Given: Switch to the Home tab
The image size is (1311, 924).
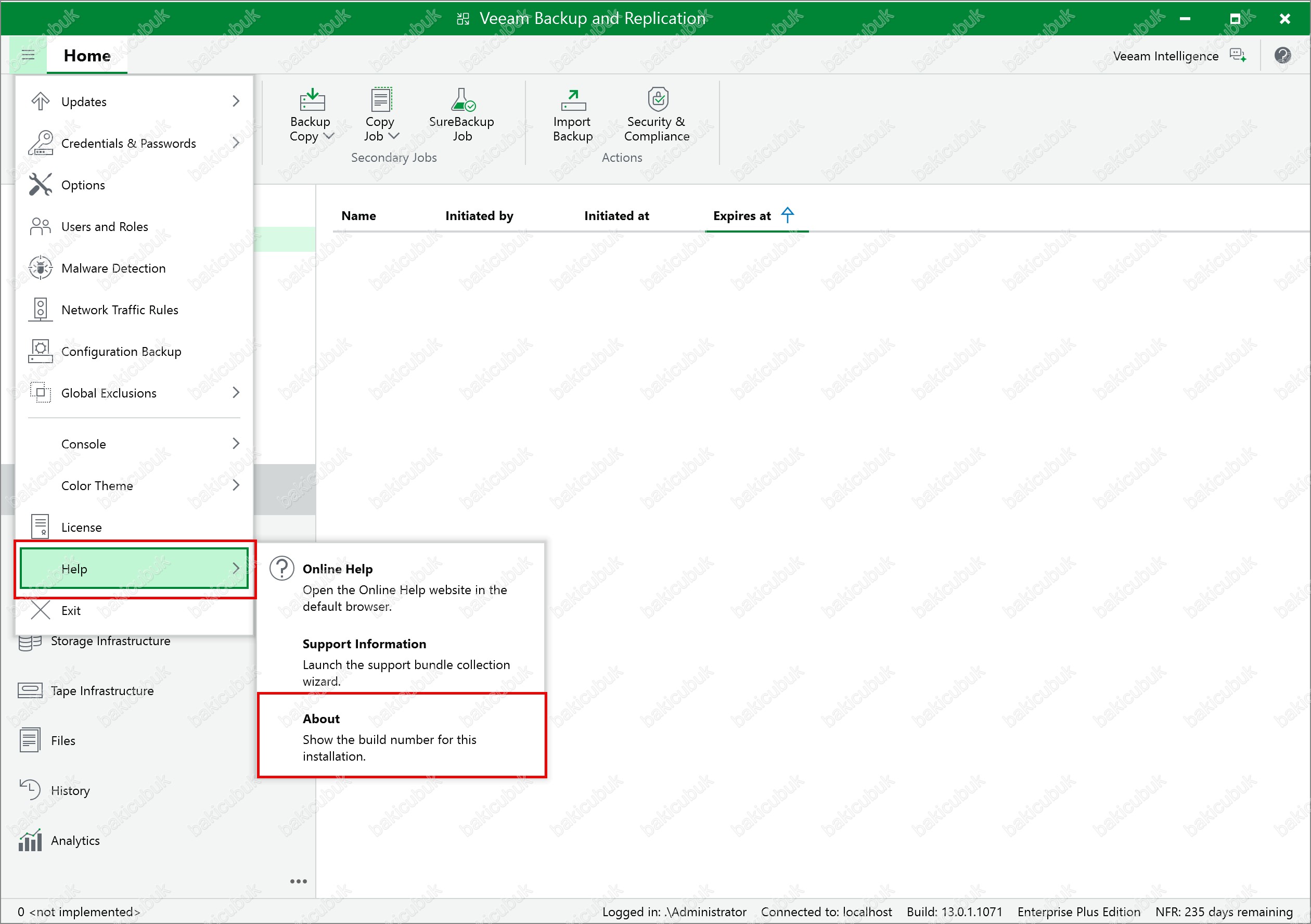Looking at the screenshot, I should click(x=87, y=55).
